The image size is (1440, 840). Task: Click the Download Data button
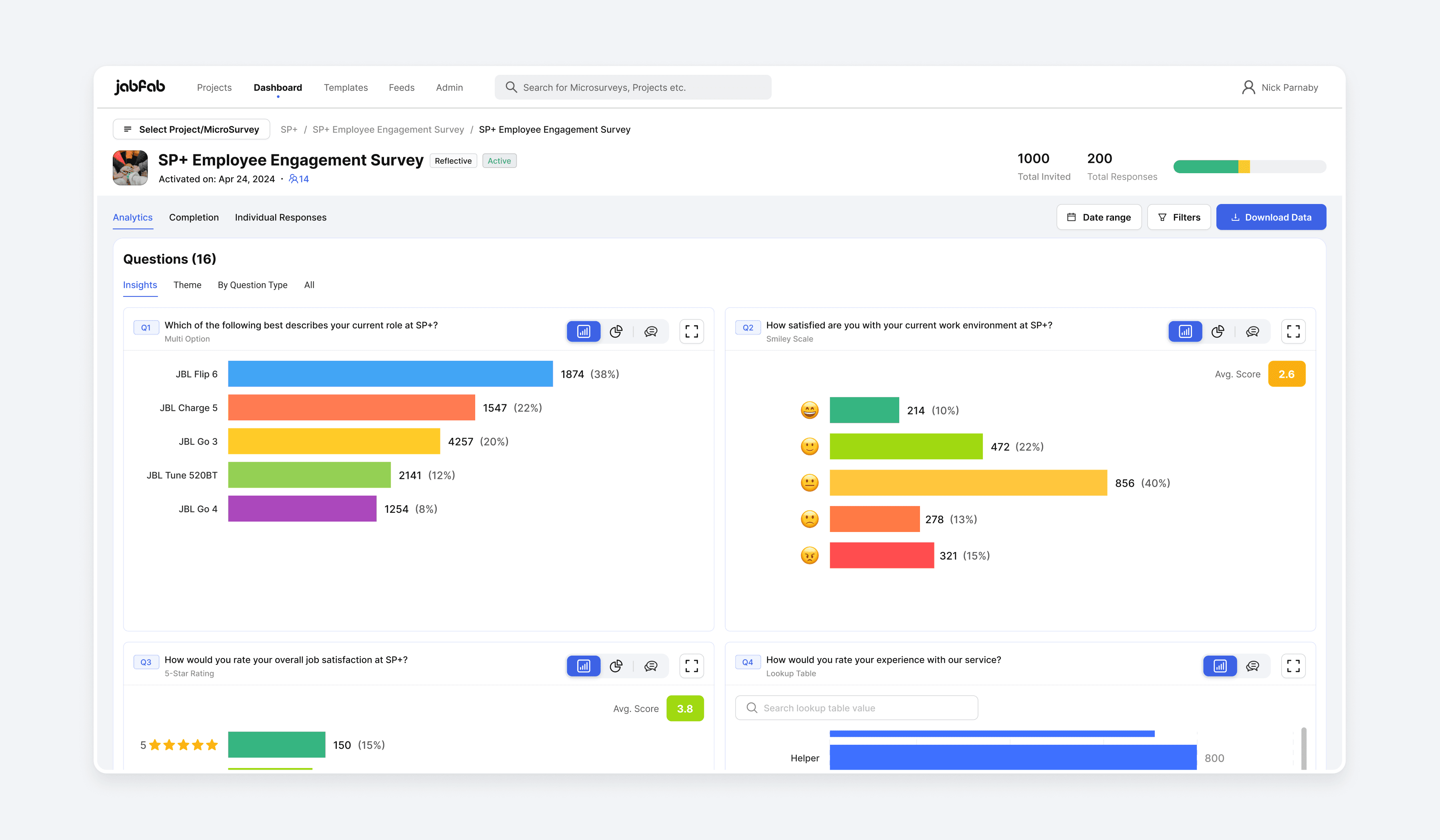1271,217
